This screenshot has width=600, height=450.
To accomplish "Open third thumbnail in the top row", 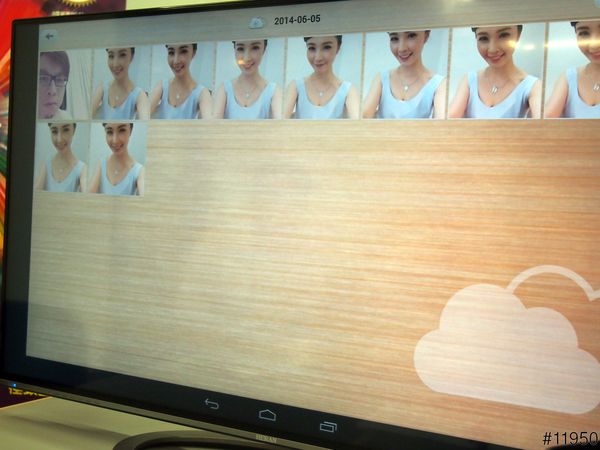I will [x=181, y=81].
